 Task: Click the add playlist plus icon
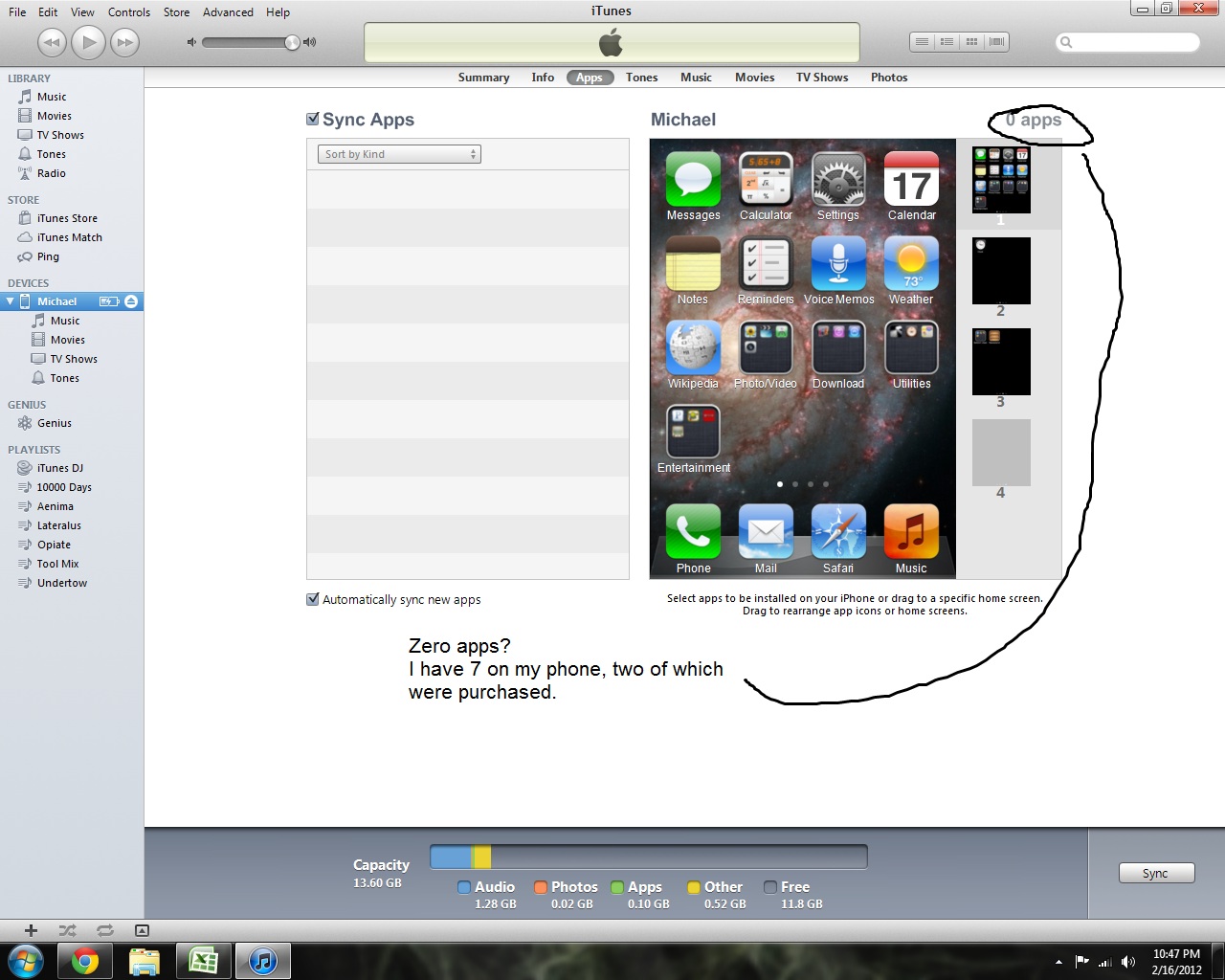point(31,930)
